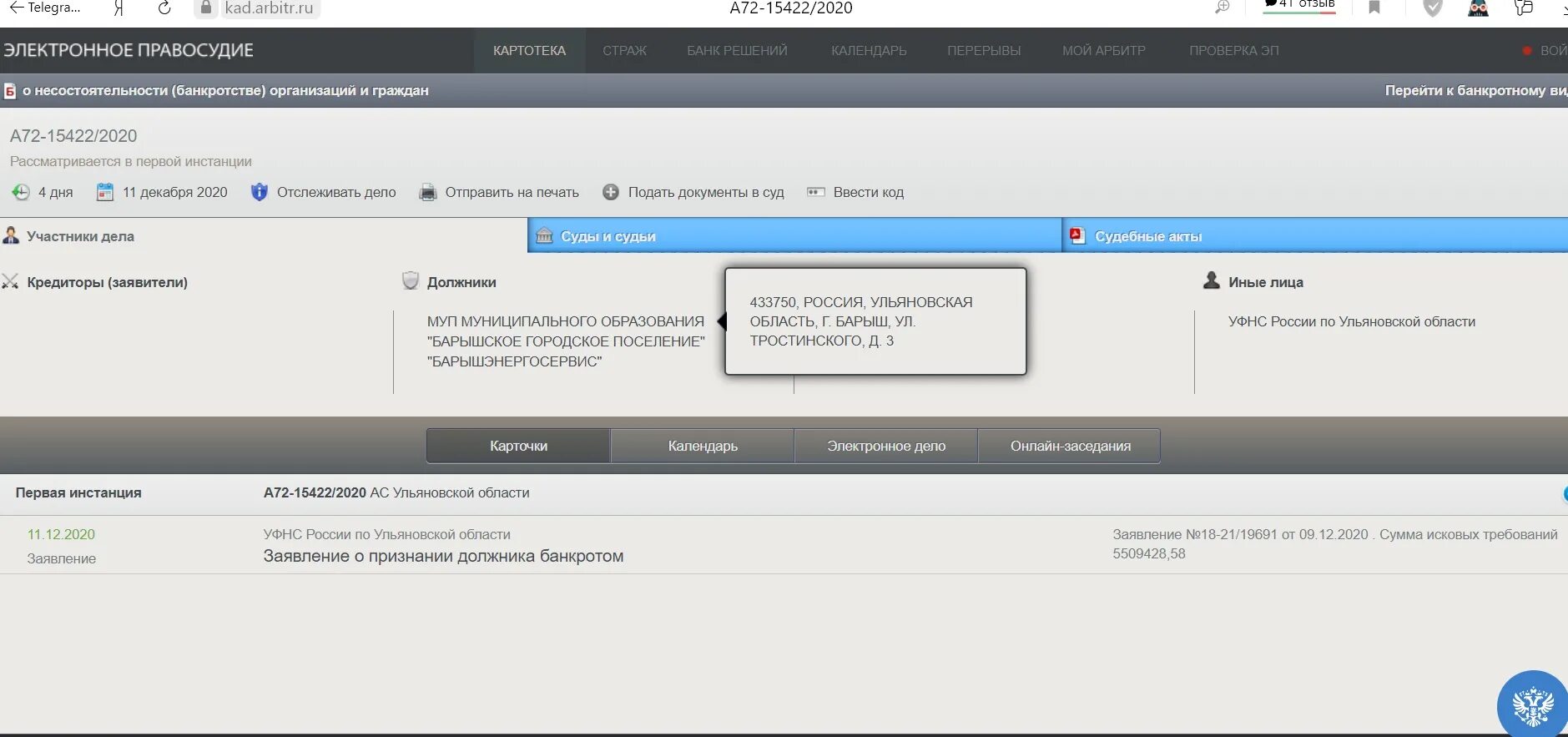
Task: Reload the page with refresh icon
Action: coord(164,8)
